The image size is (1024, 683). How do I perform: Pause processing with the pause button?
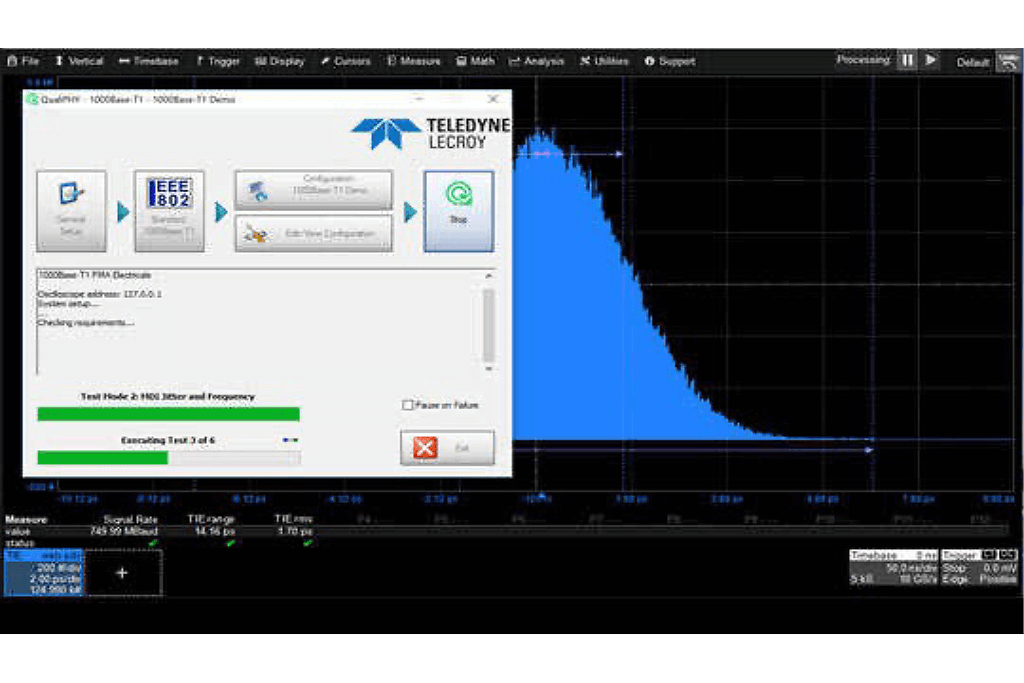tap(906, 60)
